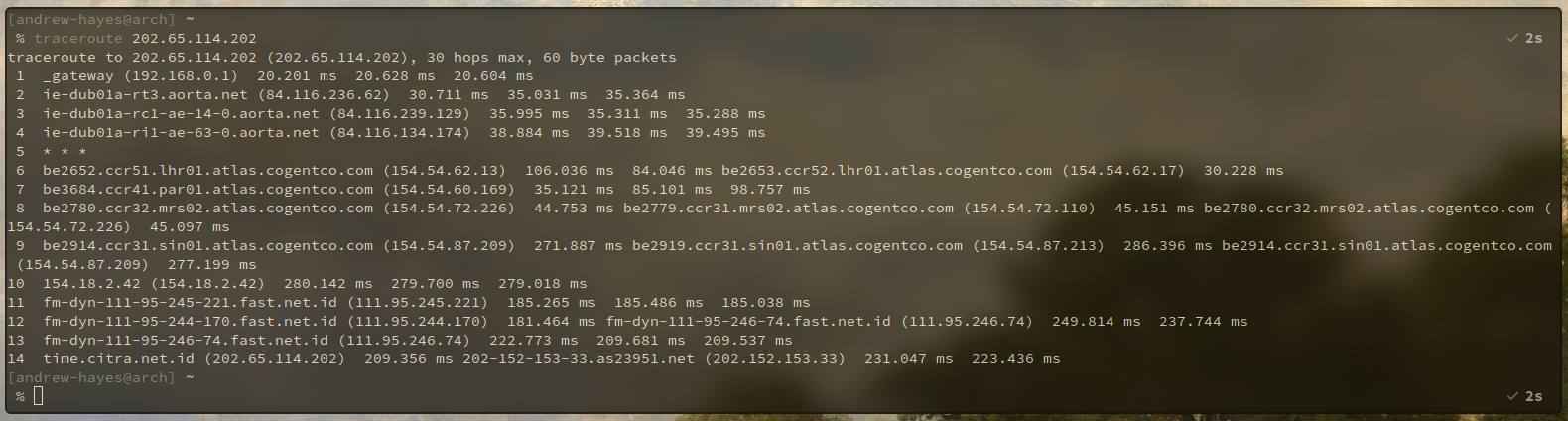
Task: Click the empty prompt cursor block
Action: [39, 396]
